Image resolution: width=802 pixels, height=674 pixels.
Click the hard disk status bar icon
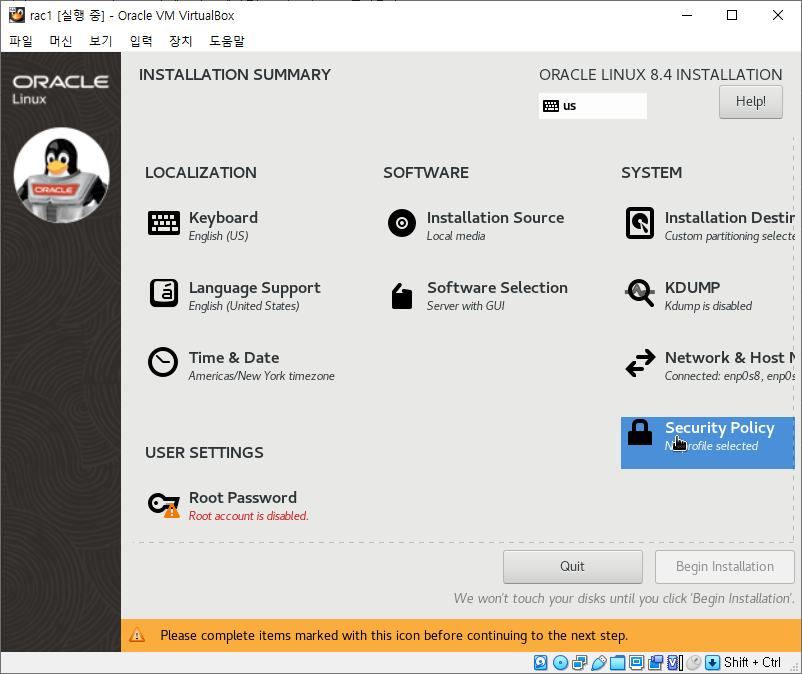[541, 663]
